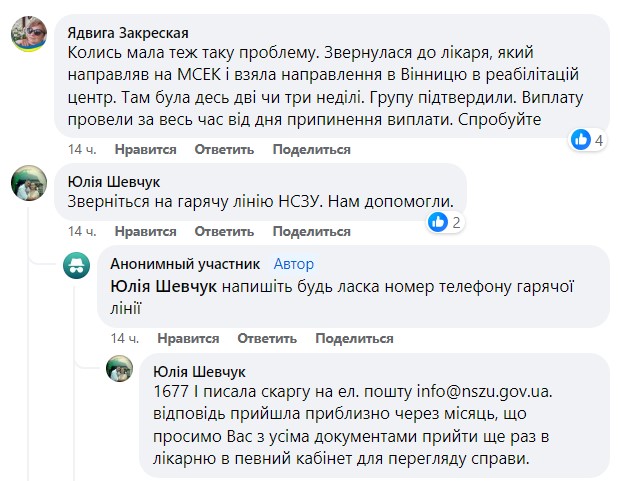Click Поделиться under the anonymous participant's reply
The image size is (619, 481).
click(x=354, y=338)
